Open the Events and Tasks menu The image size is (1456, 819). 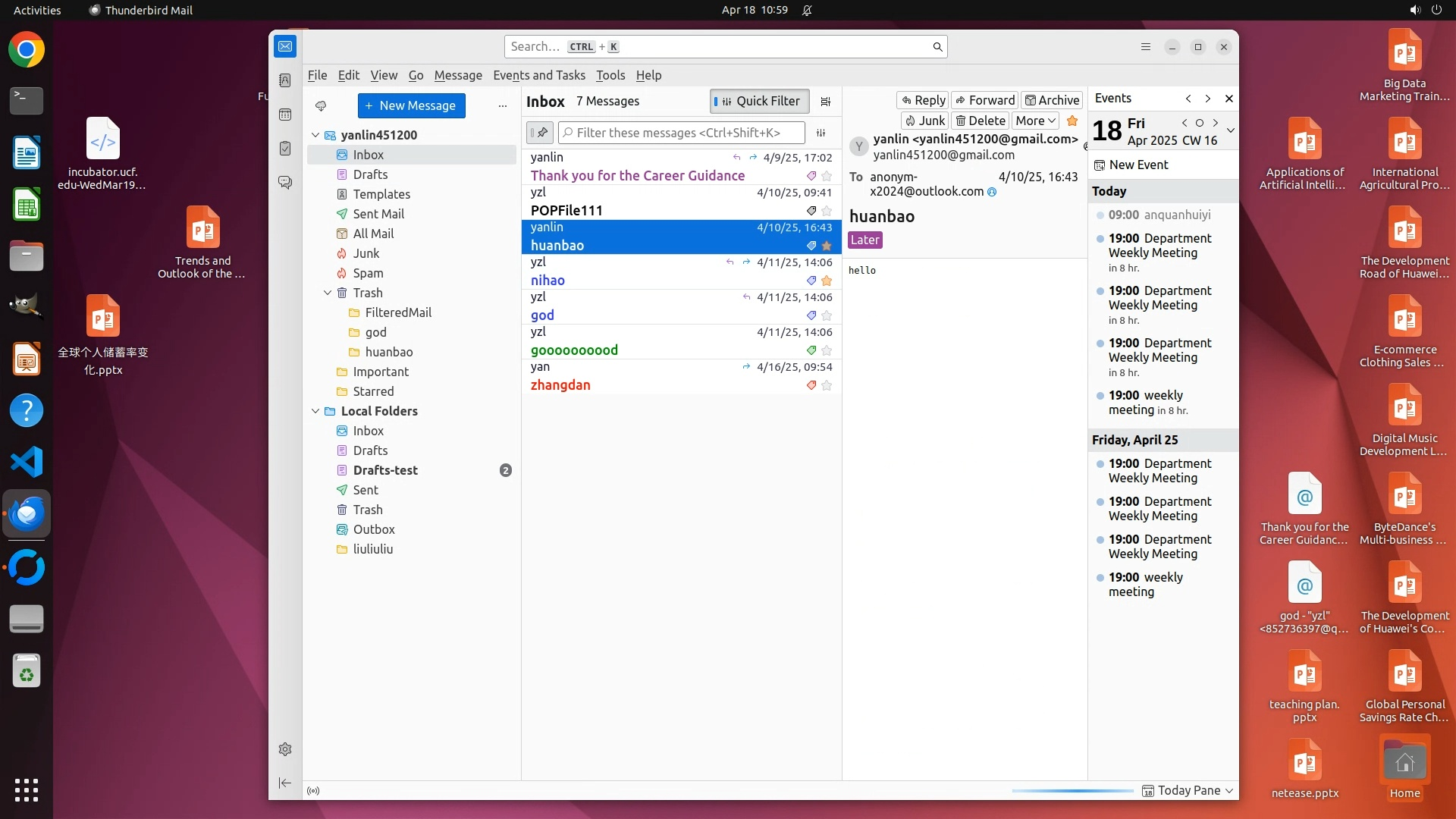click(x=538, y=75)
